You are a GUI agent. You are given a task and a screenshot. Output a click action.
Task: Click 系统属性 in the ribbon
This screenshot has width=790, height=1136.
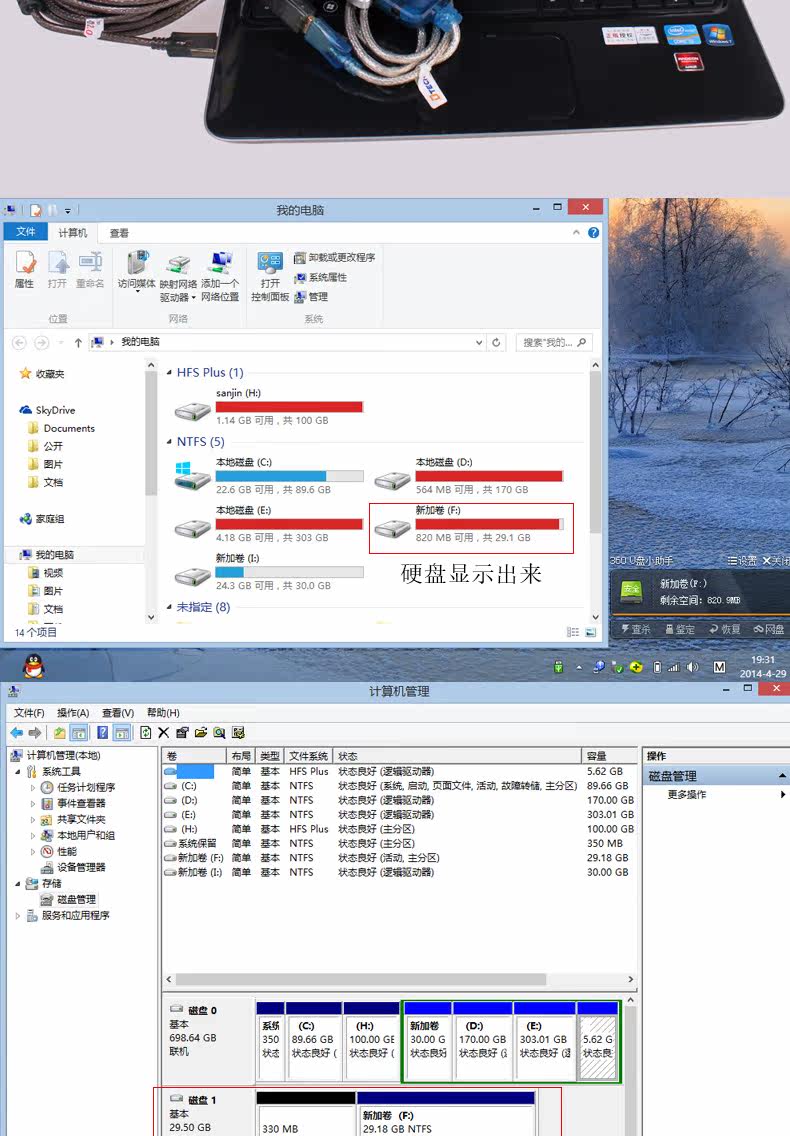click(320, 277)
